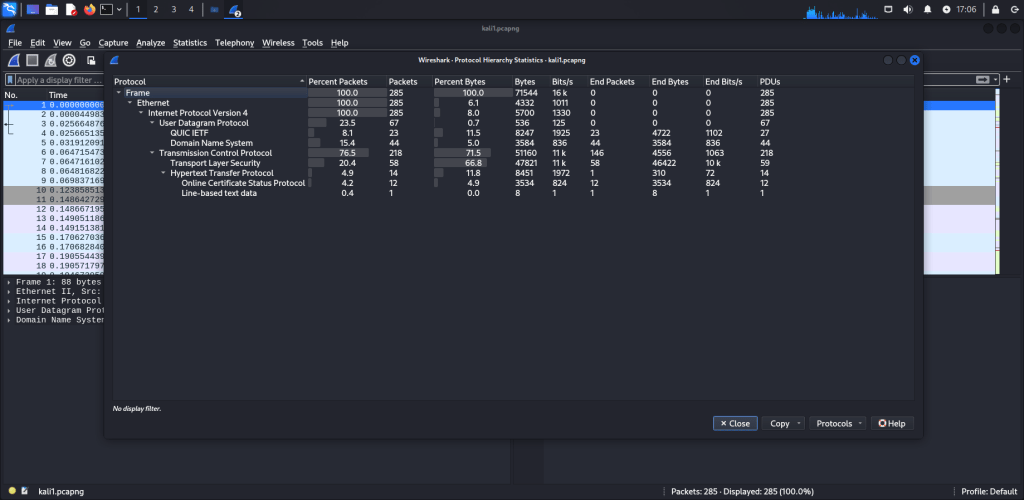This screenshot has height=500, width=1024.
Task: Open capture options gear icon
Action: (69, 60)
